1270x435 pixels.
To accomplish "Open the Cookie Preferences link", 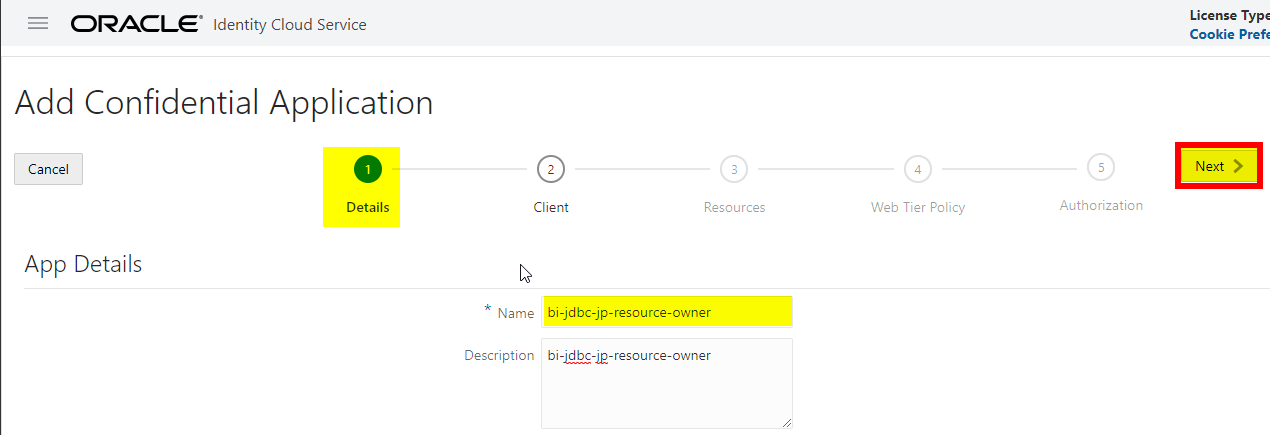I will click(1229, 34).
